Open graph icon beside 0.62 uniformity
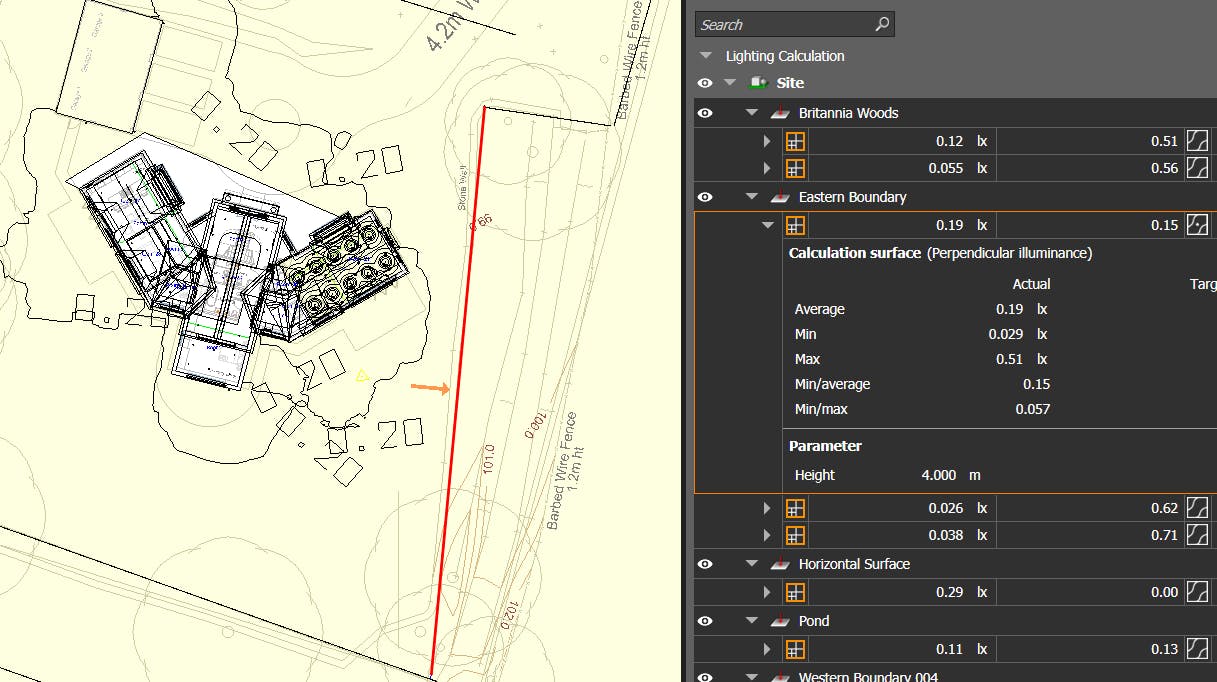 pyautogui.click(x=1197, y=508)
